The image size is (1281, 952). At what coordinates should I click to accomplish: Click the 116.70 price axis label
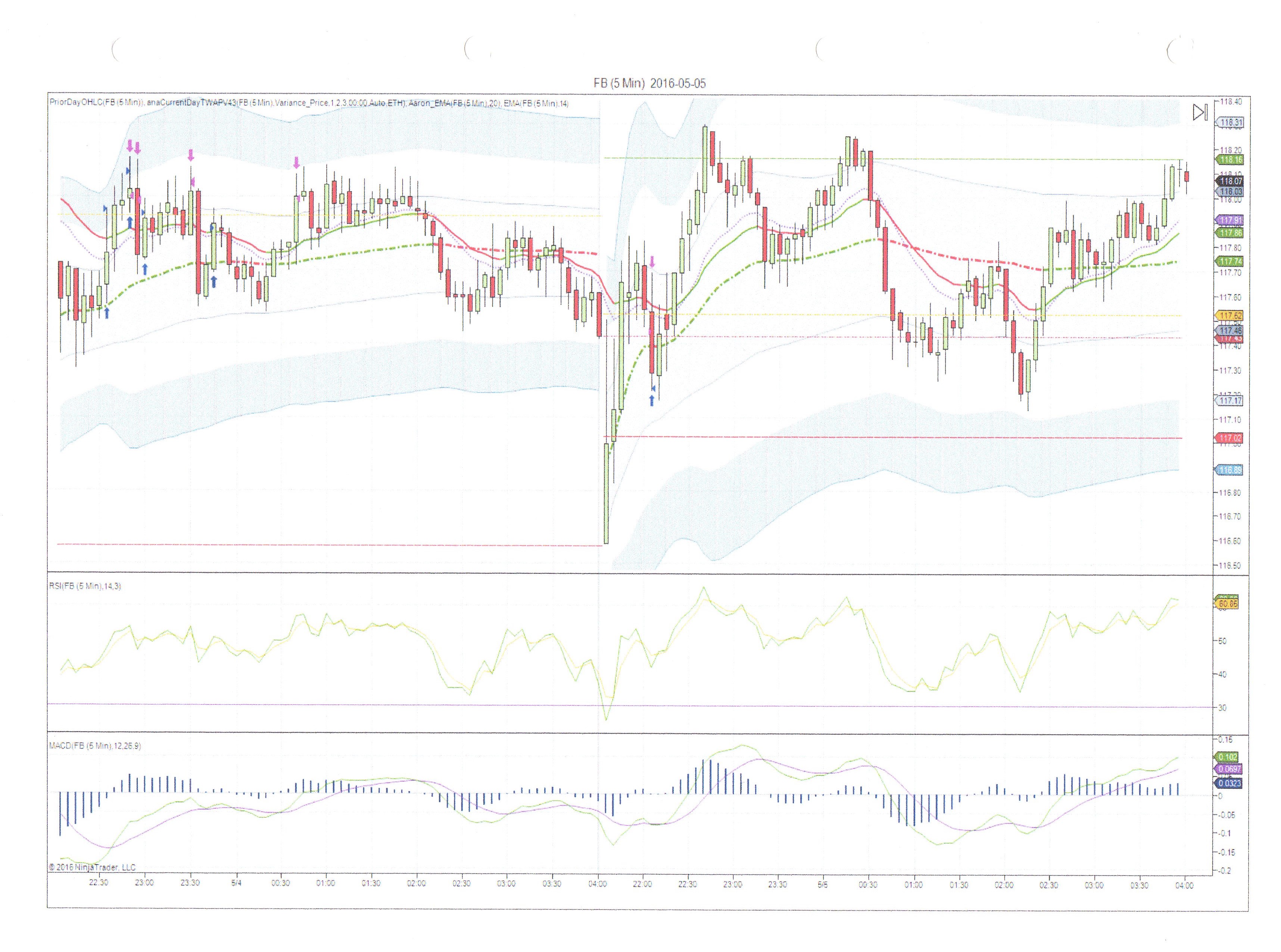pyautogui.click(x=1231, y=516)
